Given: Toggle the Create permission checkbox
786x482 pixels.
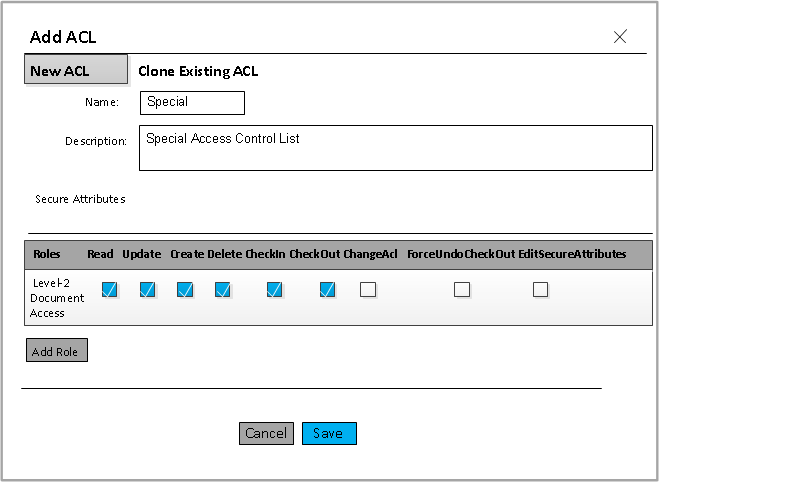Looking at the screenshot, I should [185, 290].
